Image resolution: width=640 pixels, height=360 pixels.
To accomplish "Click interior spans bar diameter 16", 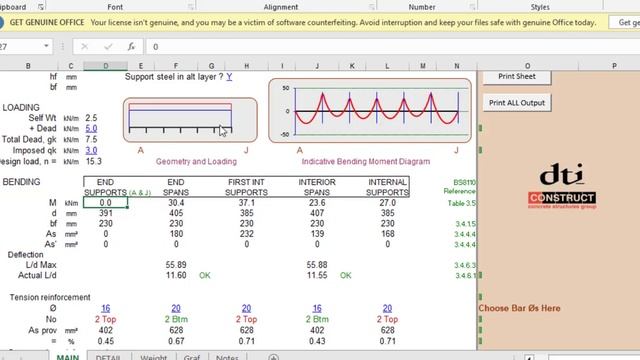I will coord(317,309).
